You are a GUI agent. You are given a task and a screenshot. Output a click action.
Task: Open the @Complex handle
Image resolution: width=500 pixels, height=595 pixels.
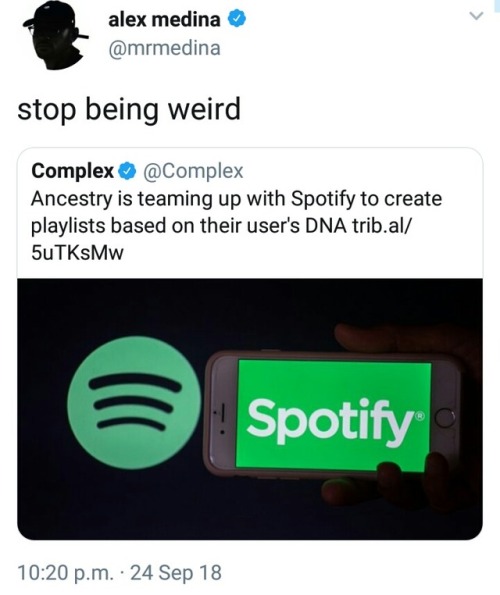point(193,171)
